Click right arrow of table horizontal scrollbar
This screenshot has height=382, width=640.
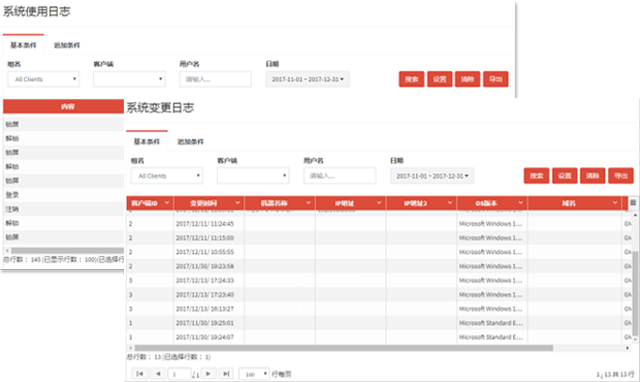627,348
